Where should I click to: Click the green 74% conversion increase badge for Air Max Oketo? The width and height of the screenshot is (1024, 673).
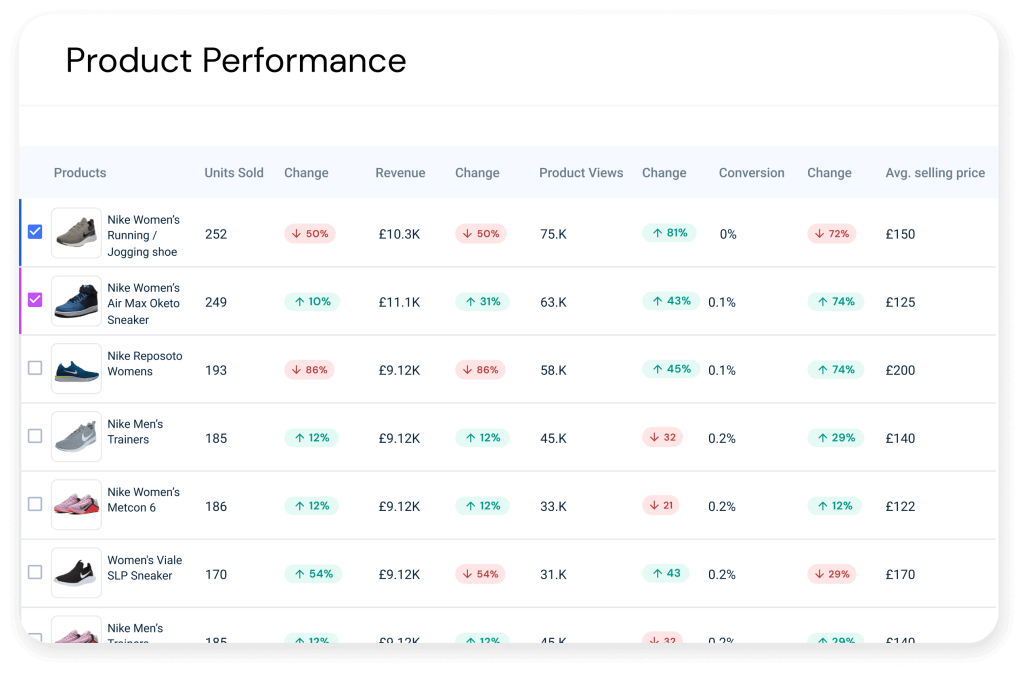click(x=834, y=301)
